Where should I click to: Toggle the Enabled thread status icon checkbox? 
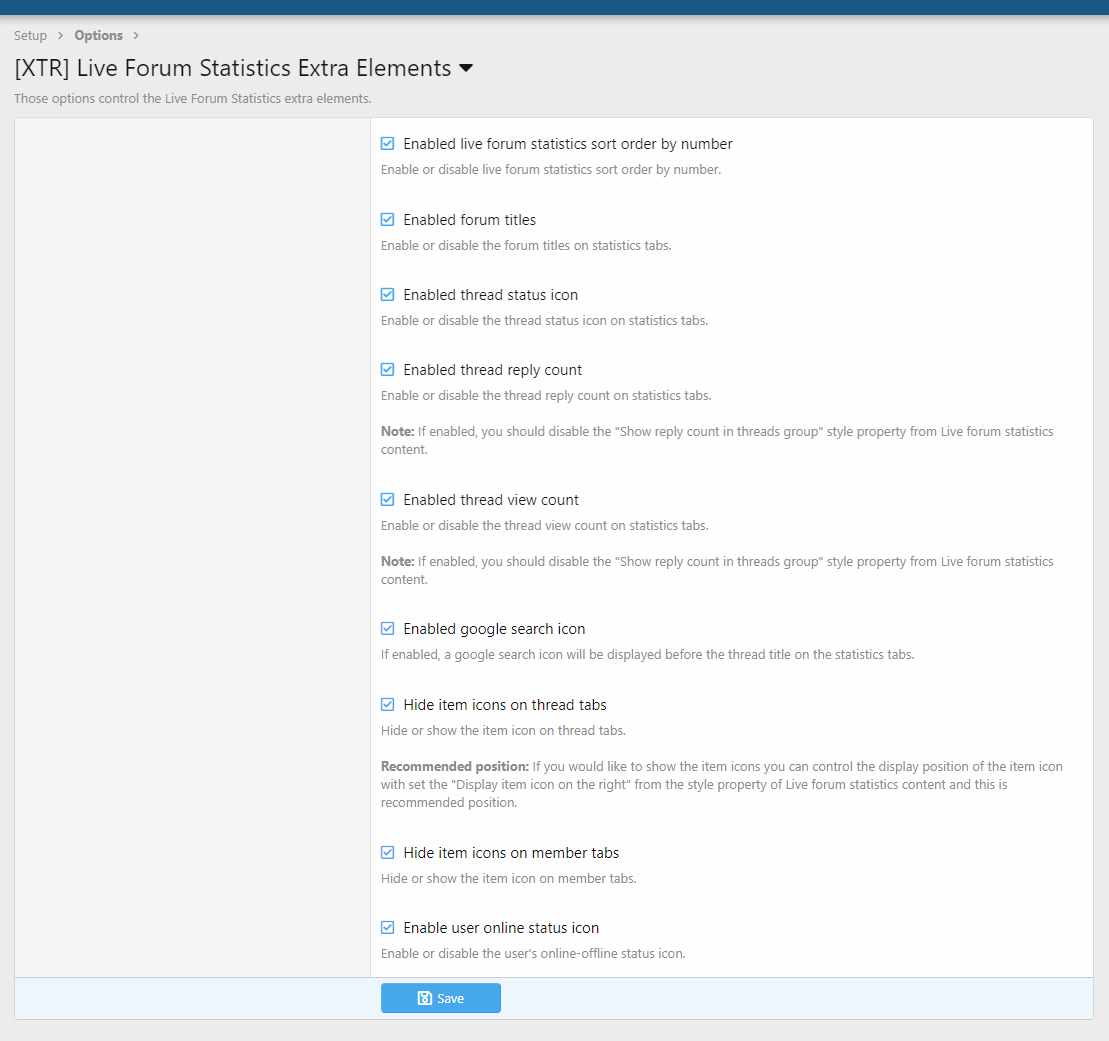tap(388, 295)
